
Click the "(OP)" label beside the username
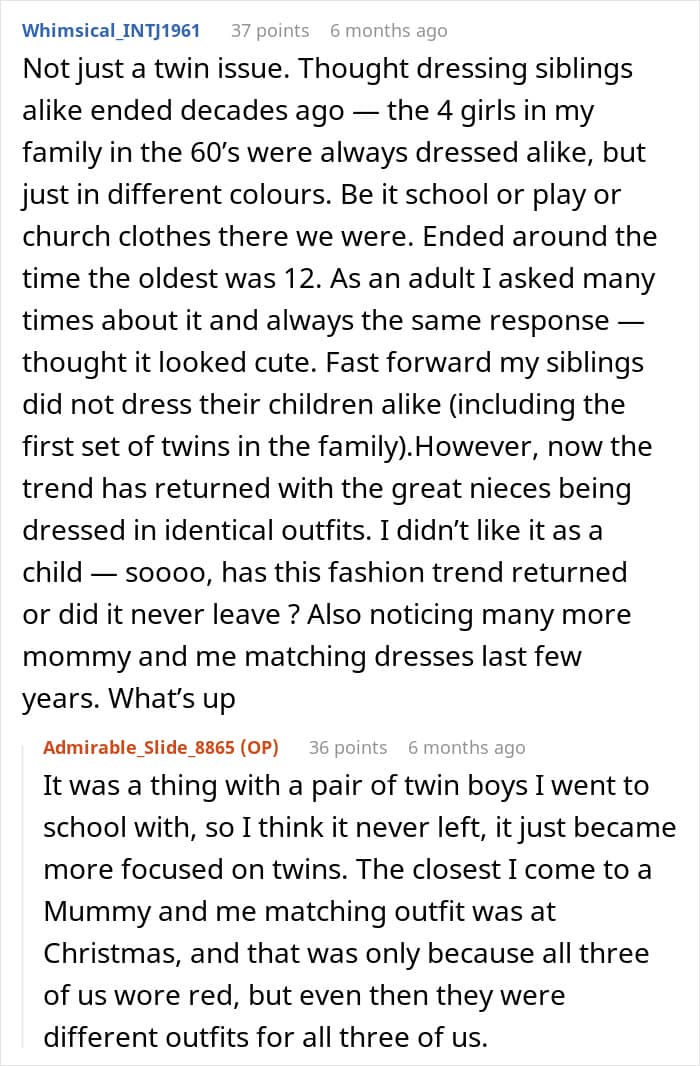click(x=258, y=748)
